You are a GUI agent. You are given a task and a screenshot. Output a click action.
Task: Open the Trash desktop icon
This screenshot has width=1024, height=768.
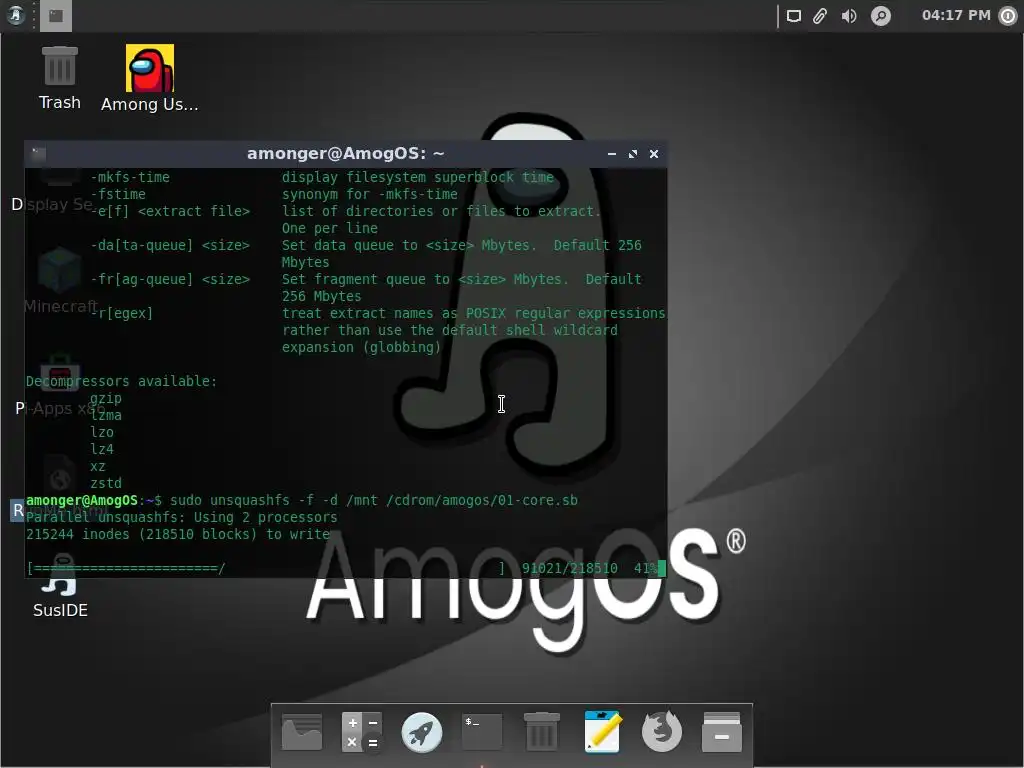59,78
